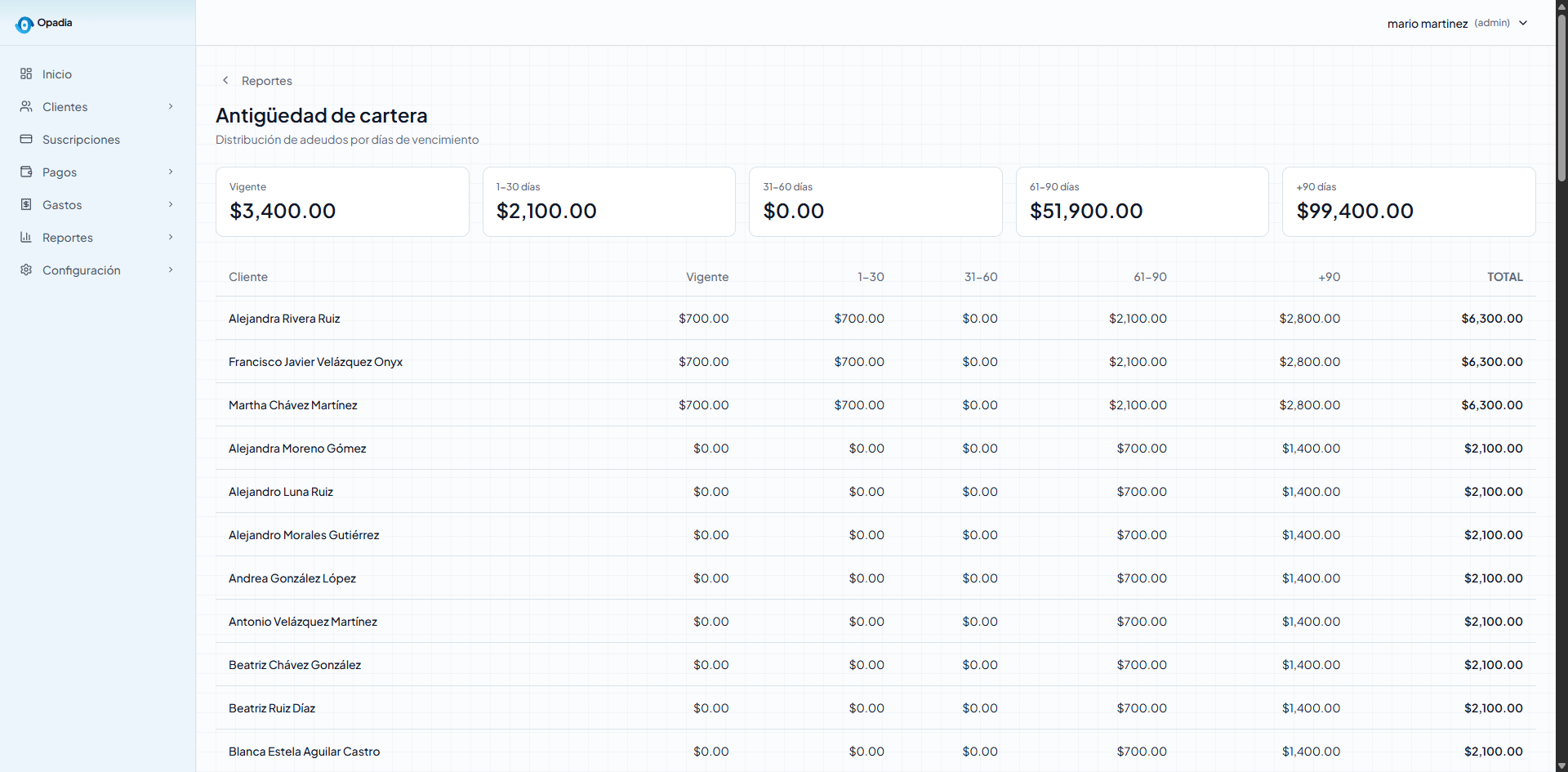Go back using the breadcrumb arrow
The image size is (1568, 772).
tap(225, 80)
